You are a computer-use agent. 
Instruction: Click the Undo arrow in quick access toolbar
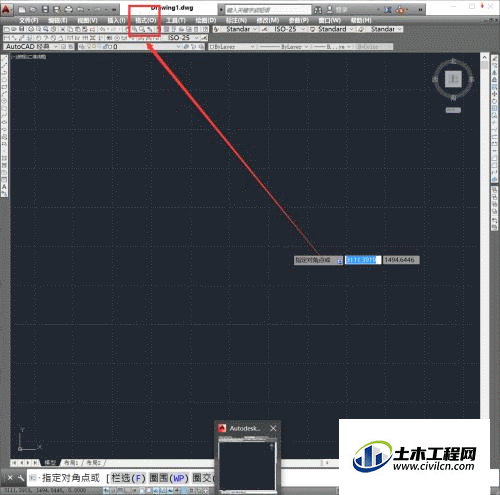(80, 10)
